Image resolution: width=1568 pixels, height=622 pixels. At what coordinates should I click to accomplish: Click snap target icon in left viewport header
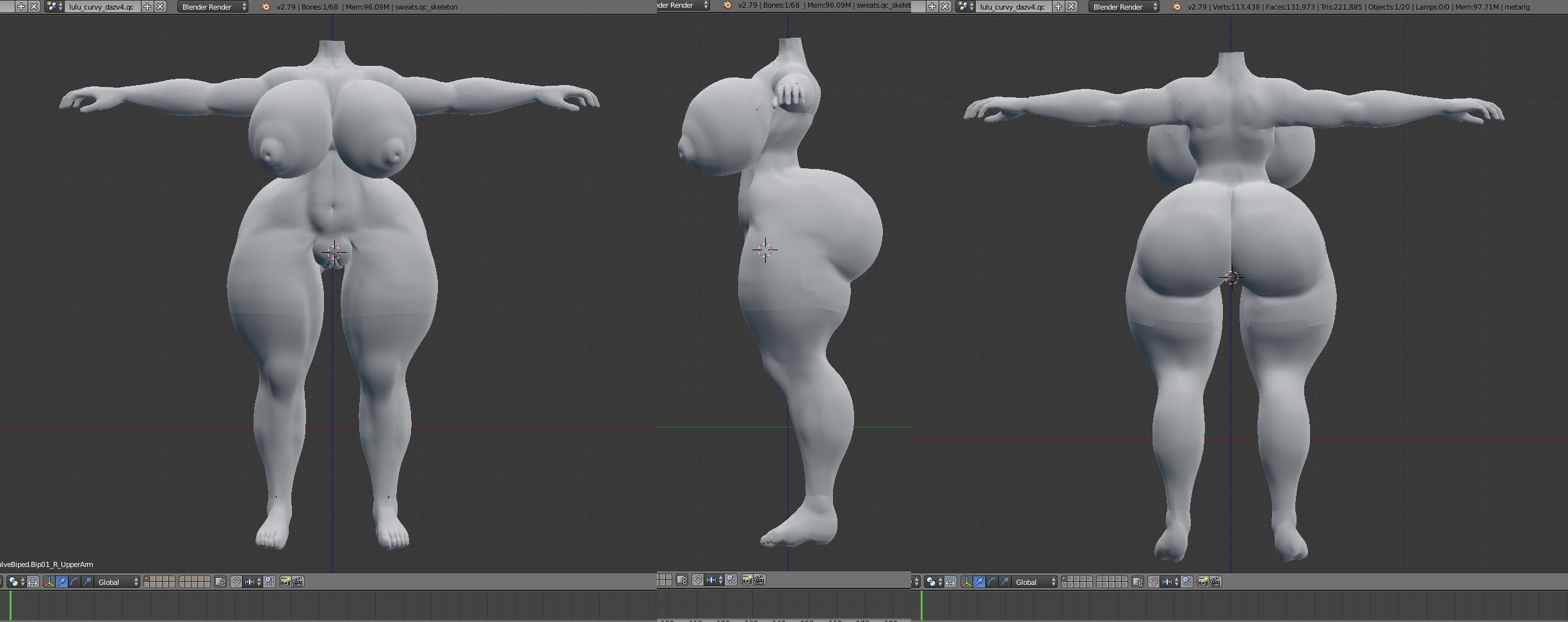[x=270, y=582]
